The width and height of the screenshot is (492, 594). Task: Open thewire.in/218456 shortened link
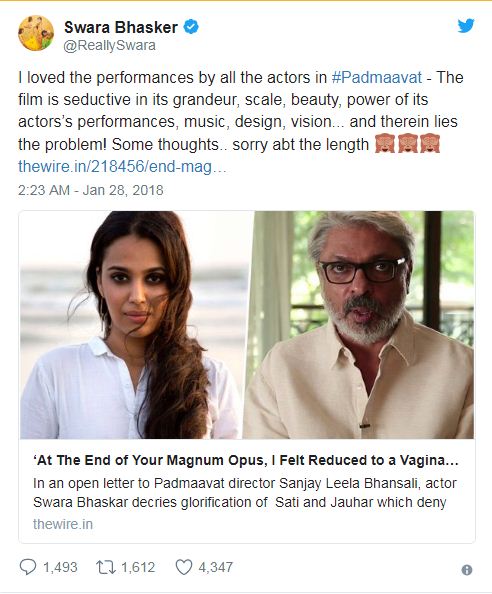[x=122, y=166]
